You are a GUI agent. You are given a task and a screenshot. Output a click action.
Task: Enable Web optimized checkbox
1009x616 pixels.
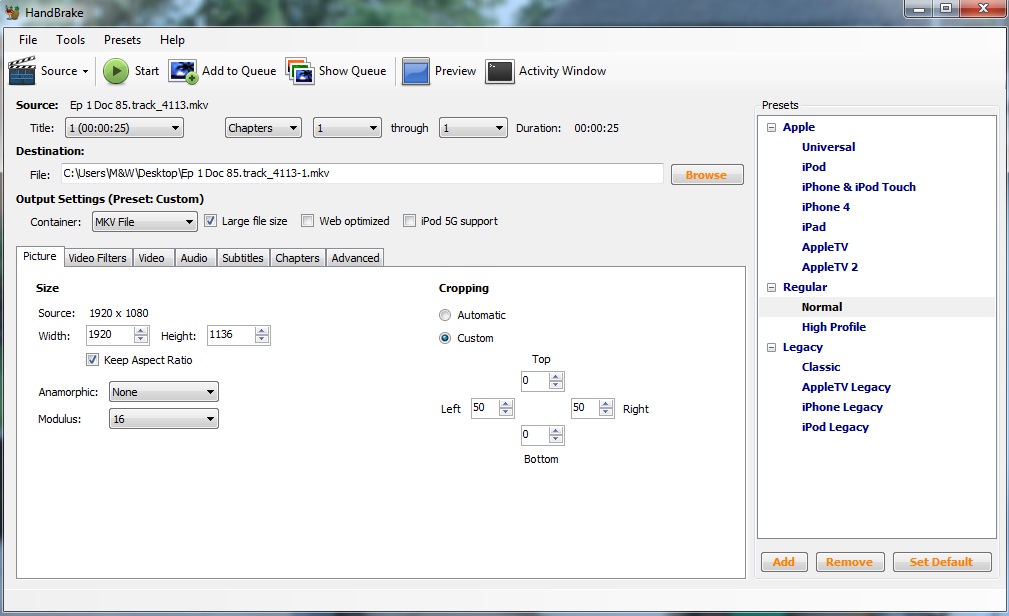coord(308,221)
